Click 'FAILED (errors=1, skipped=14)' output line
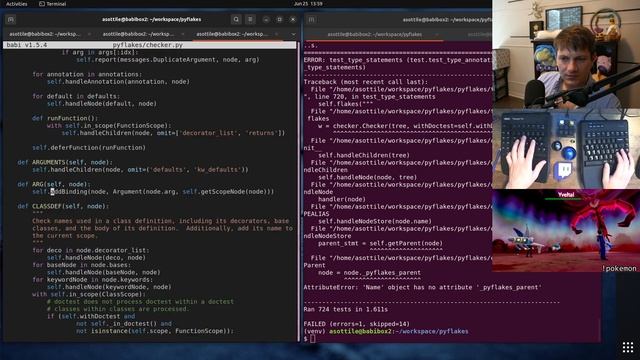 pyautogui.click(x=356, y=324)
